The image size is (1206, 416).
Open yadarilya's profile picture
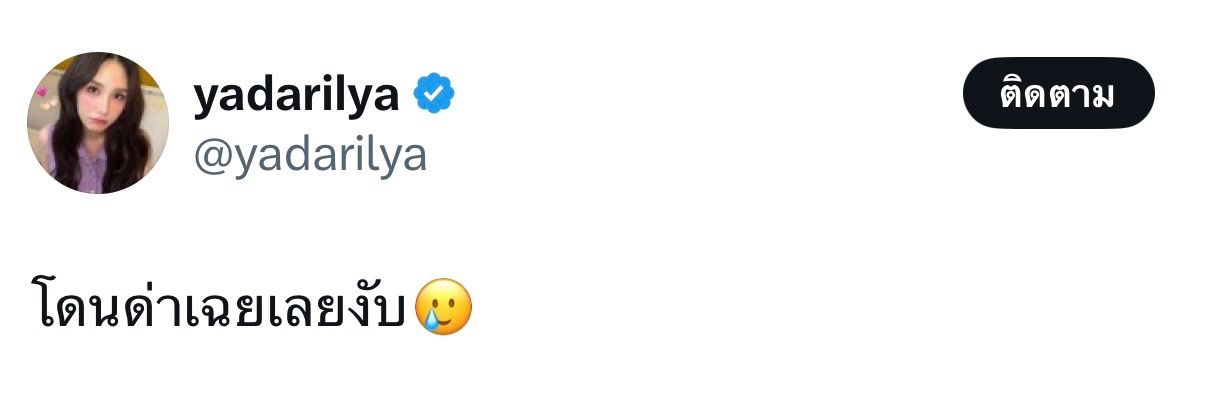97,123
